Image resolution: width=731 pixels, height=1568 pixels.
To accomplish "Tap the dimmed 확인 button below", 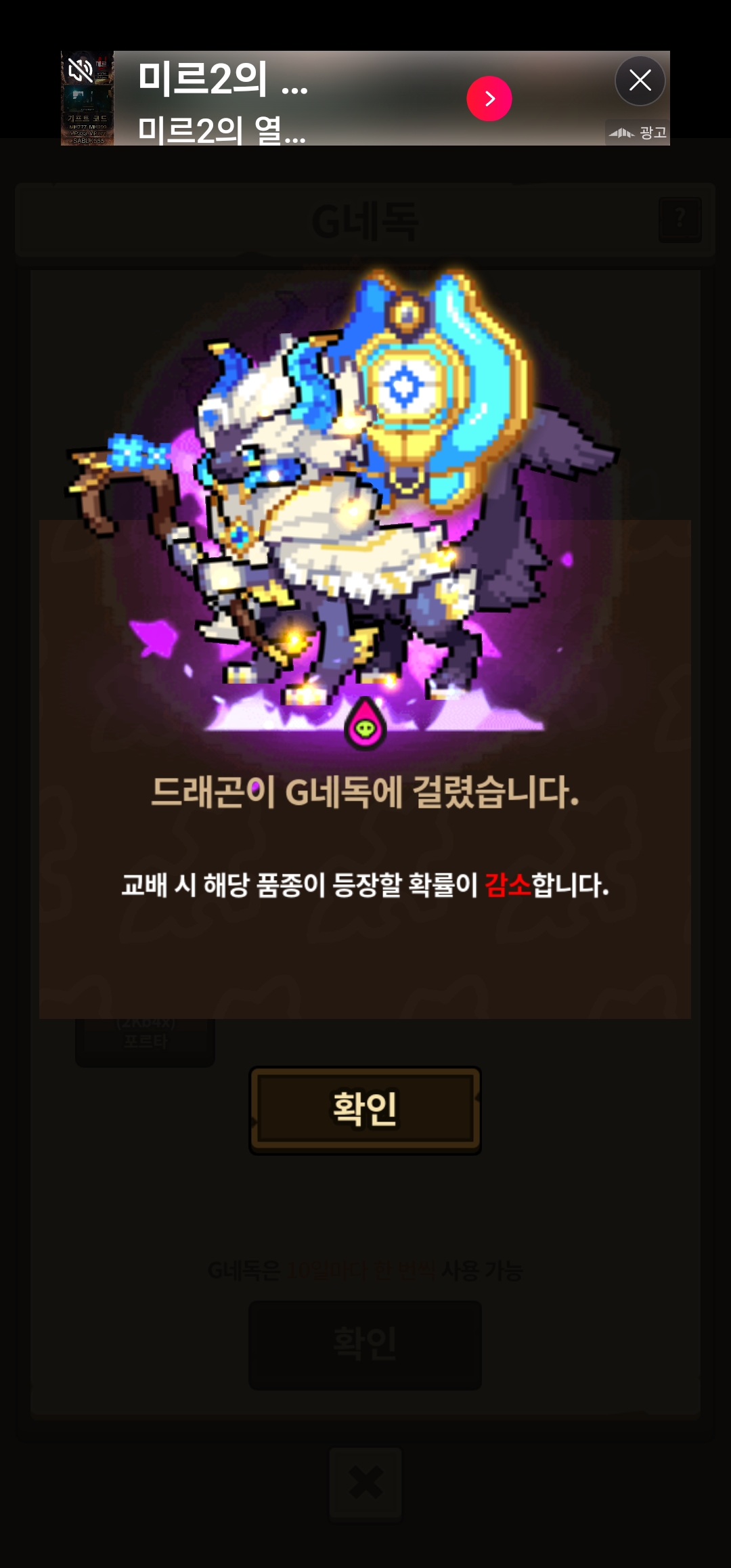I will (365, 1345).
